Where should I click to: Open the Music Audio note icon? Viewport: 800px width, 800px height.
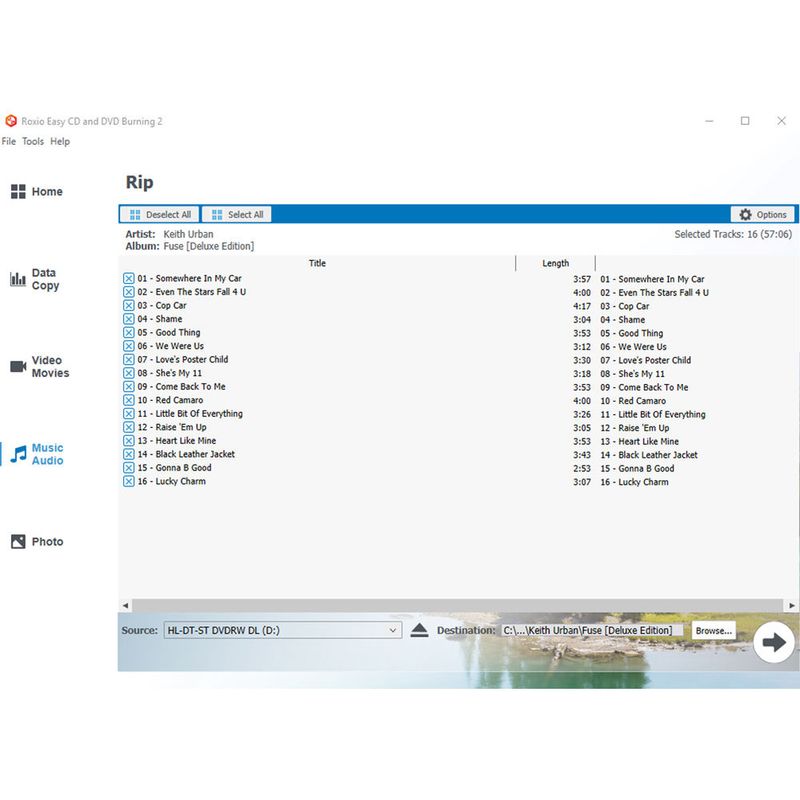coord(19,454)
